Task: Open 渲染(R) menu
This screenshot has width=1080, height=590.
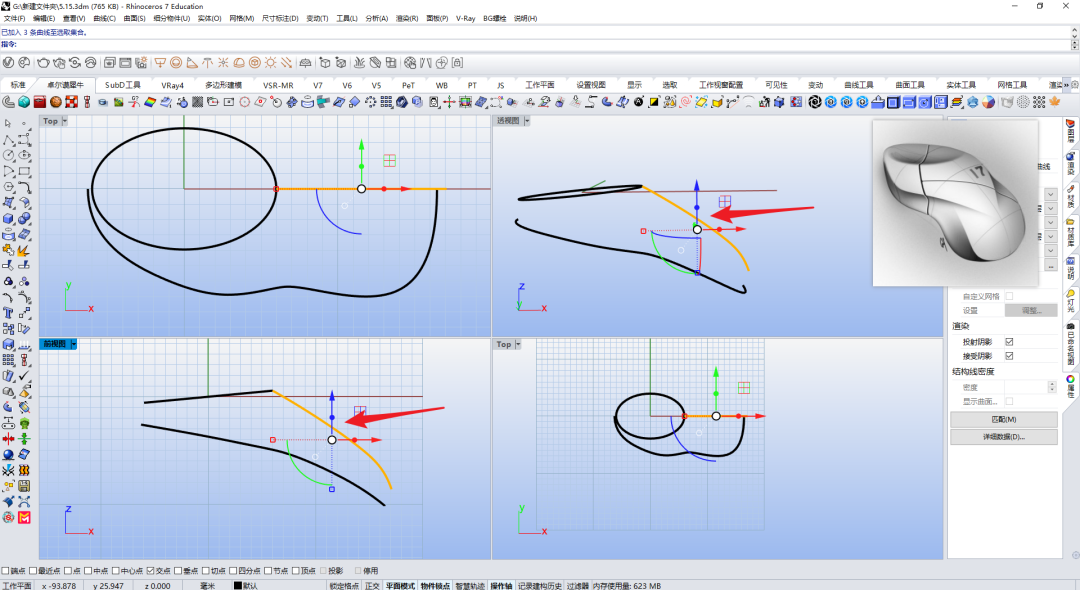Action: (406, 19)
